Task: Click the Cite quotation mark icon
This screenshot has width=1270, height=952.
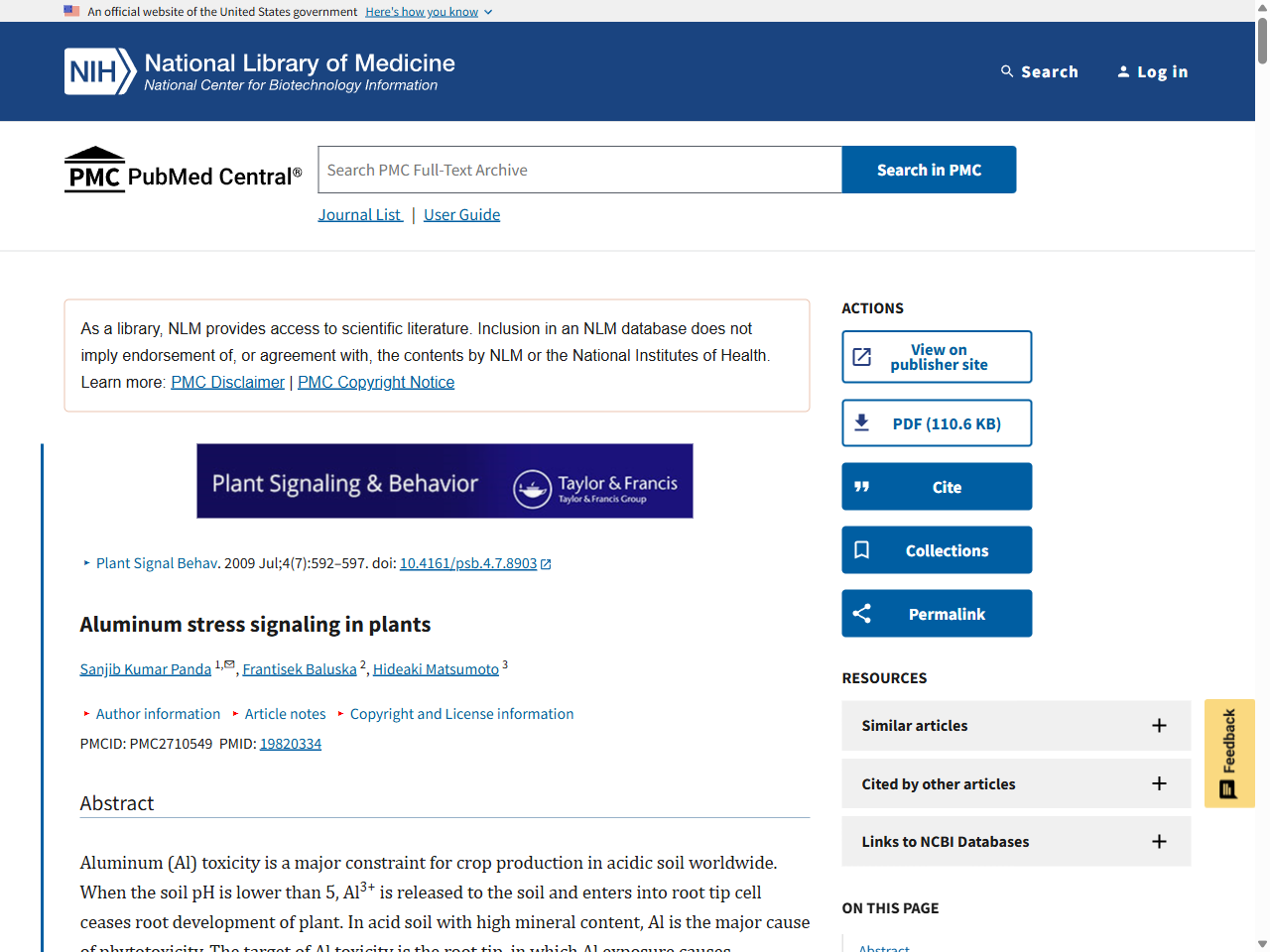Action: (x=862, y=487)
